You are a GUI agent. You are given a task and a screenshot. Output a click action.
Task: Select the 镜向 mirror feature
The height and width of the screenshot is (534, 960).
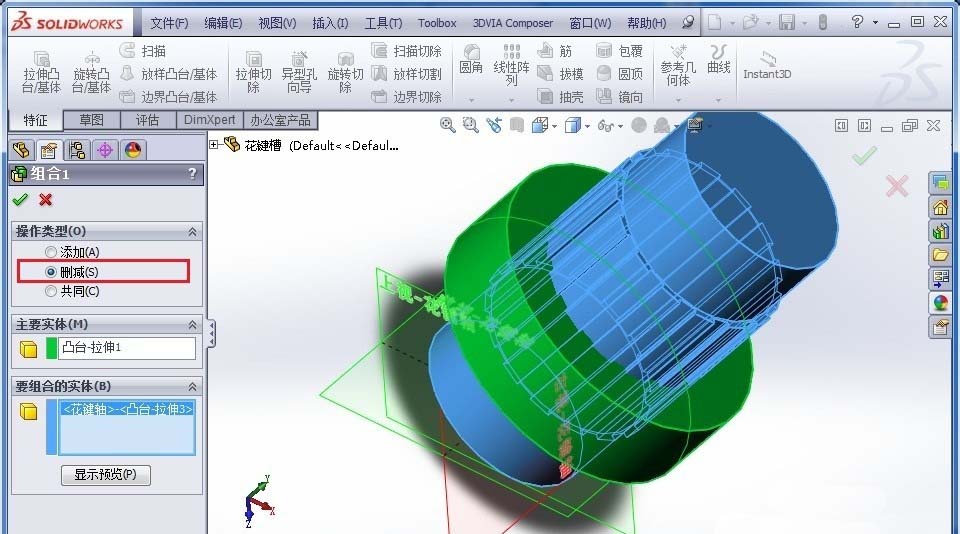click(x=619, y=97)
